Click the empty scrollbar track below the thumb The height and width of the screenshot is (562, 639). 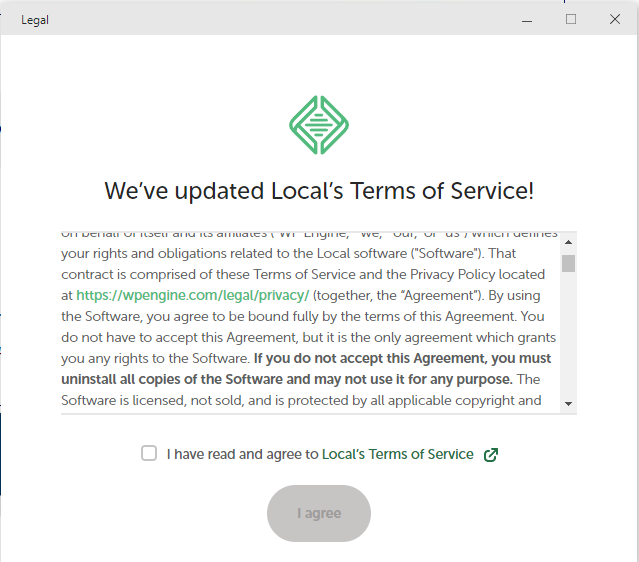[x=568, y=340]
